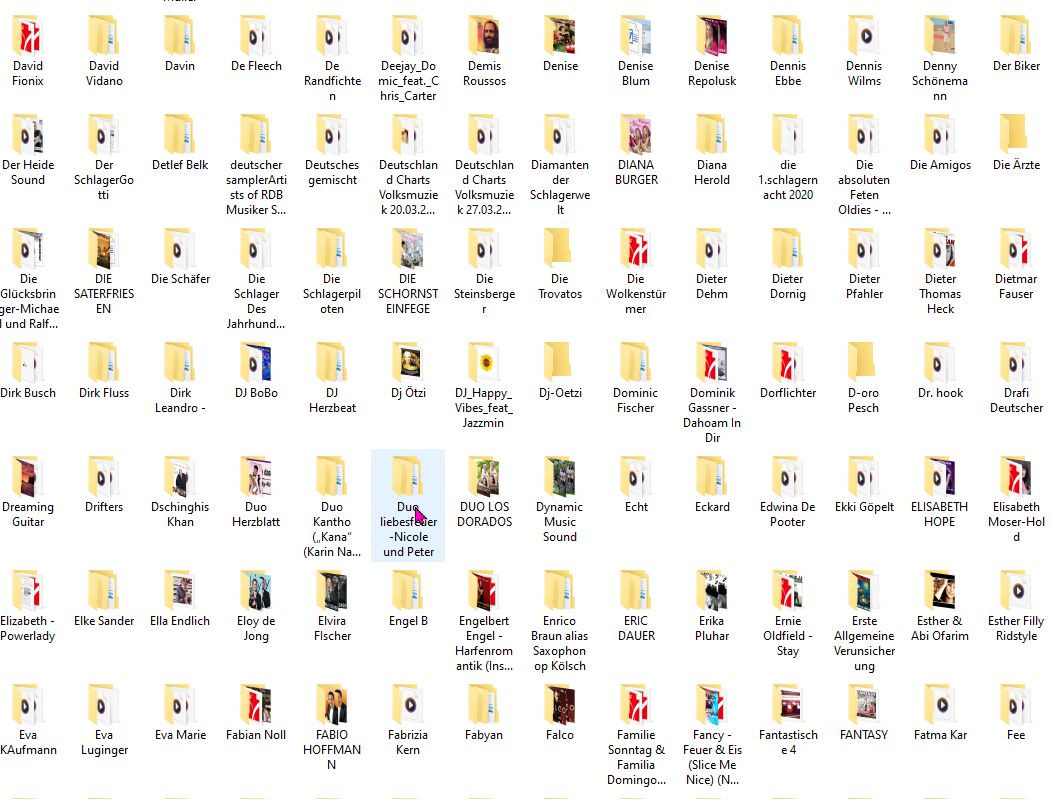Click the Erika Pluhar folder icon

(712, 591)
